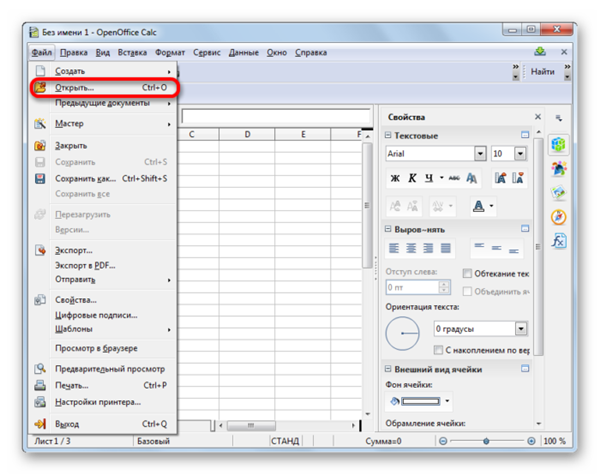This screenshot has width=600, height=475.
Task: Open the Functions fx sidebar icon
Action: (x=559, y=241)
